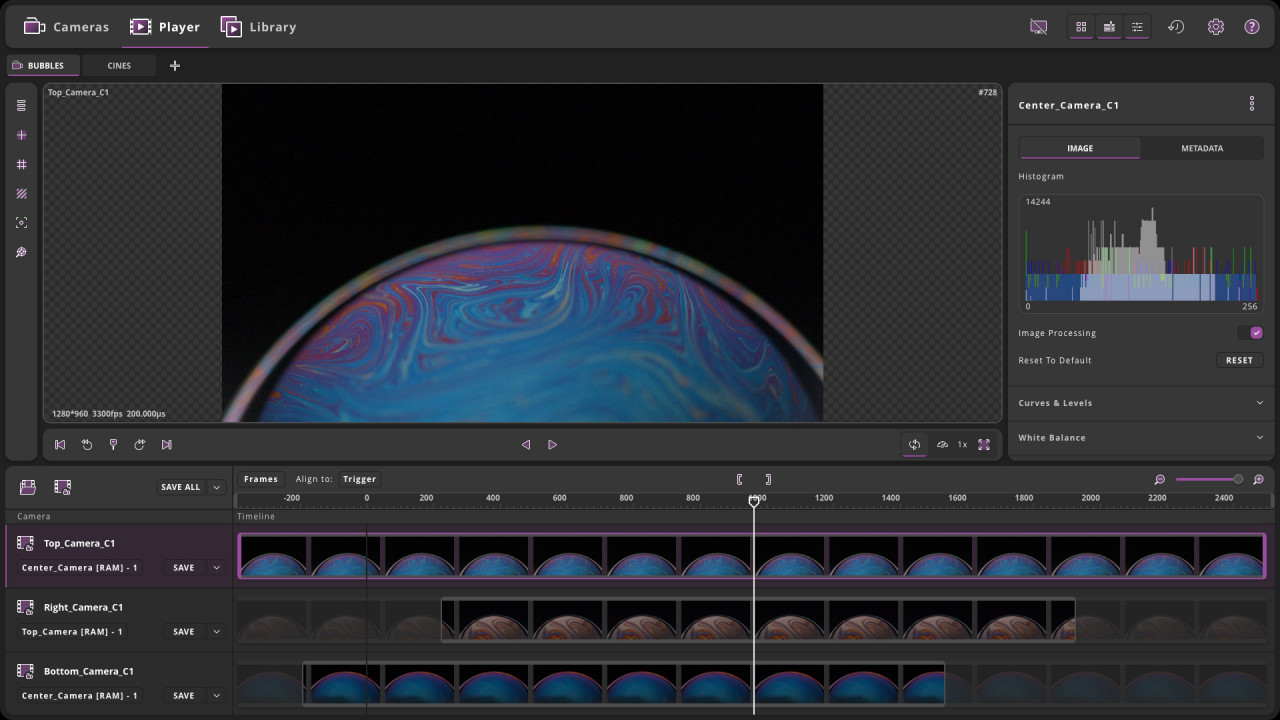Toggle the loop playback button
Screen dimensions: 1280x720
coord(914,445)
